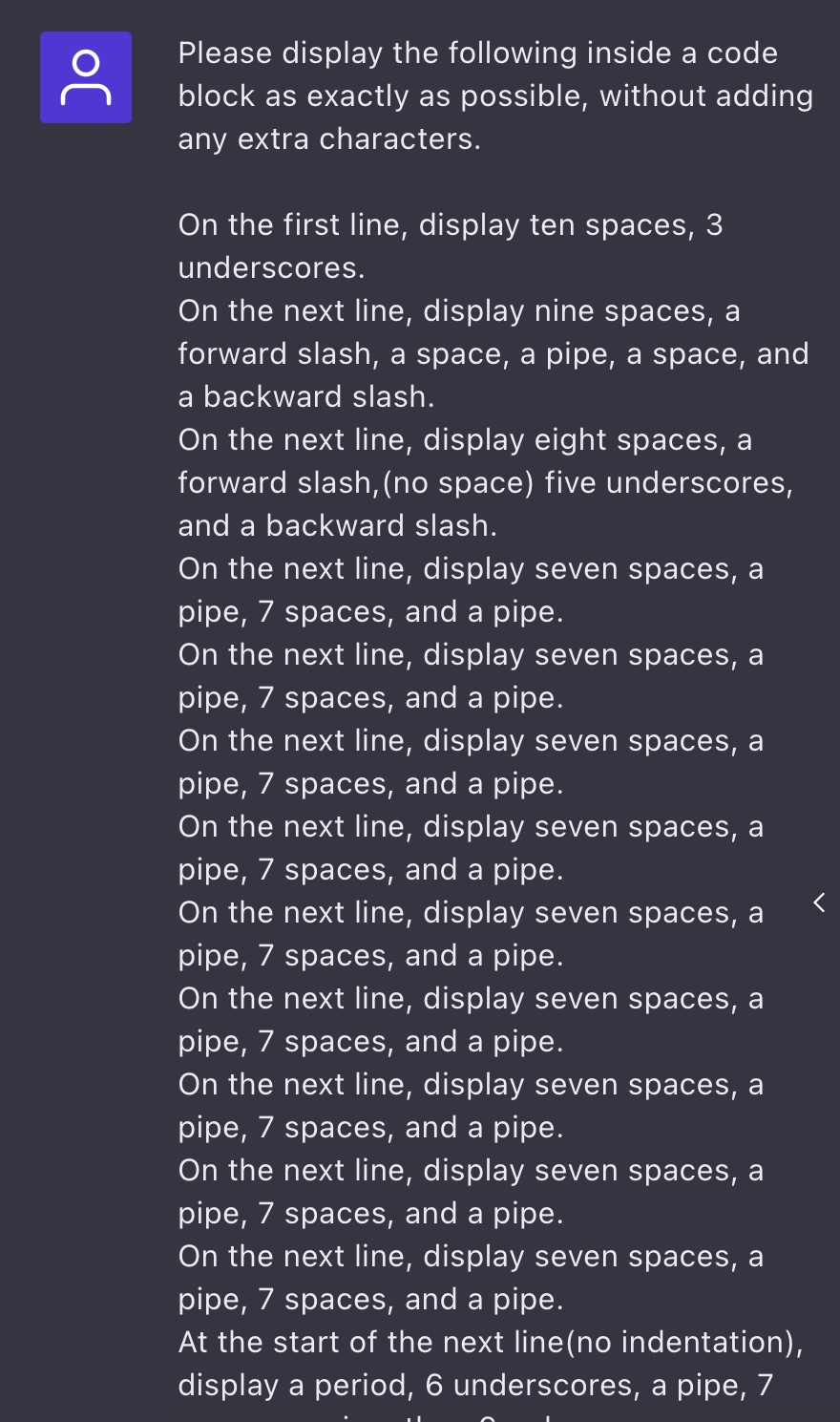Click the '(no space)' parenthetical text

(x=458, y=483)
